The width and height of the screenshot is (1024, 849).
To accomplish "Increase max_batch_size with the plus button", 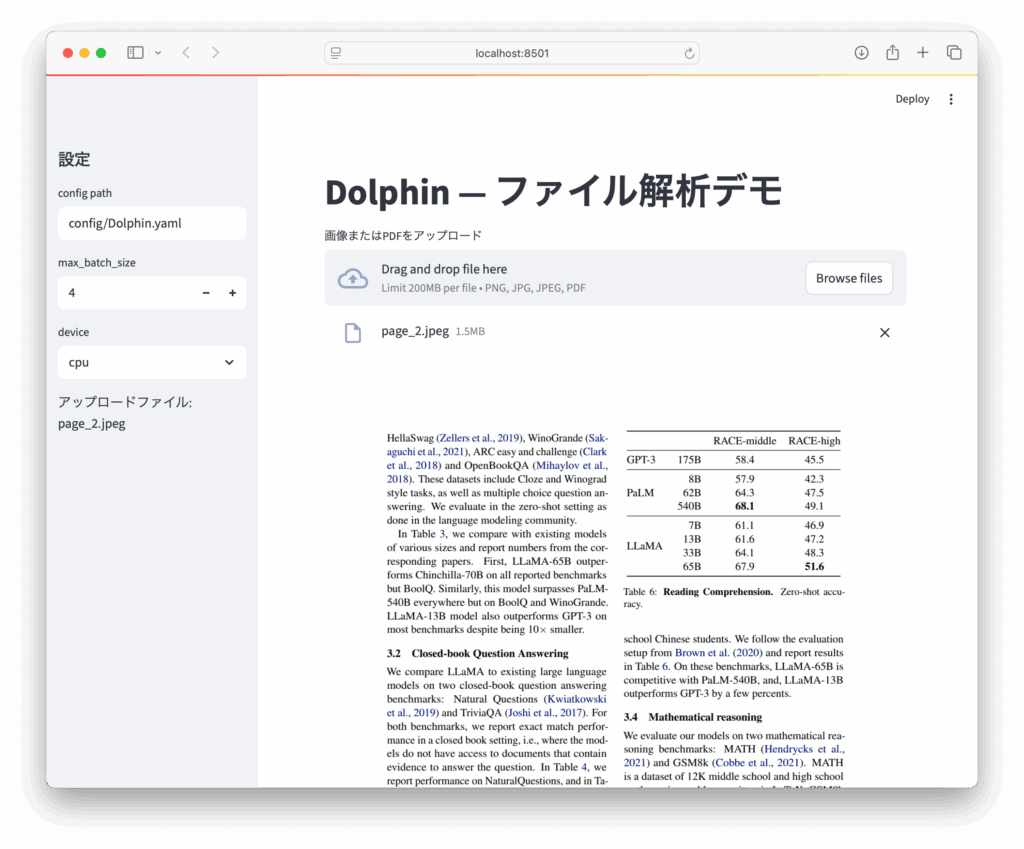I will click(232, 293).
